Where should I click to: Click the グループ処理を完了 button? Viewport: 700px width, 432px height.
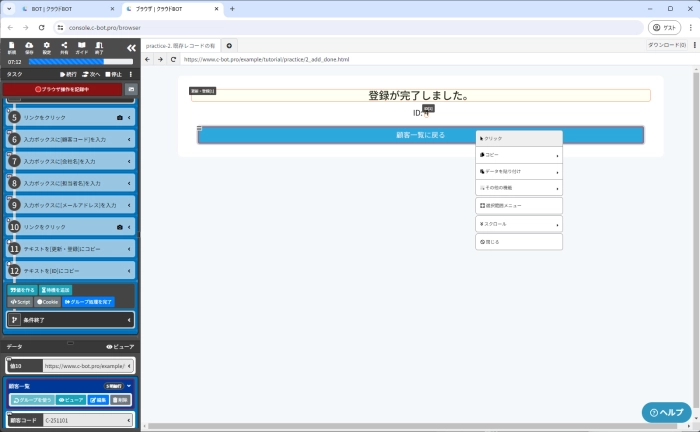(88, 301)
